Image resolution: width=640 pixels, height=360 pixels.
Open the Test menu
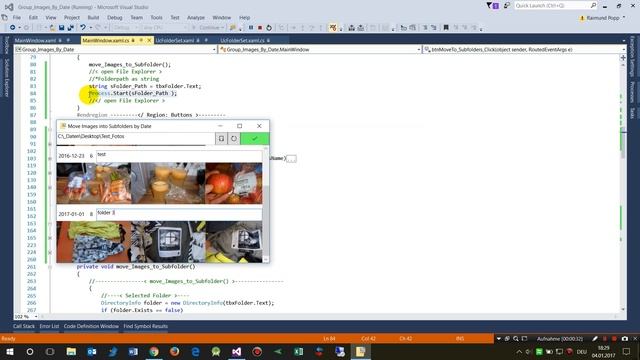(x=175, y=18)
